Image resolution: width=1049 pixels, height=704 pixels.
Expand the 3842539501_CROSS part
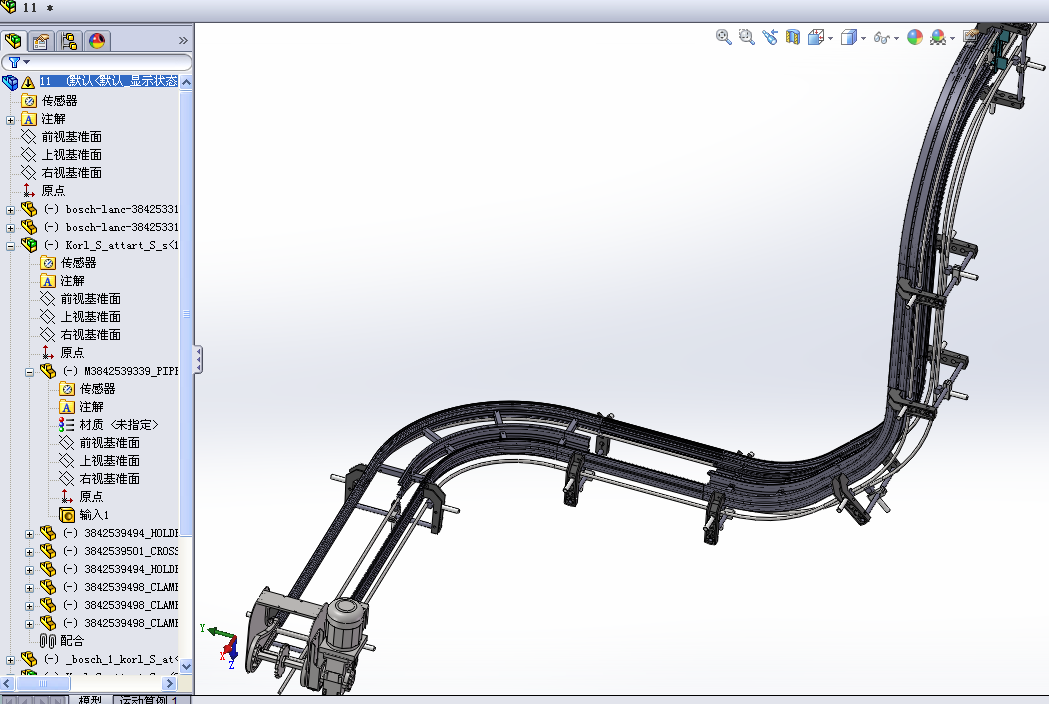[x=29, y=552]
